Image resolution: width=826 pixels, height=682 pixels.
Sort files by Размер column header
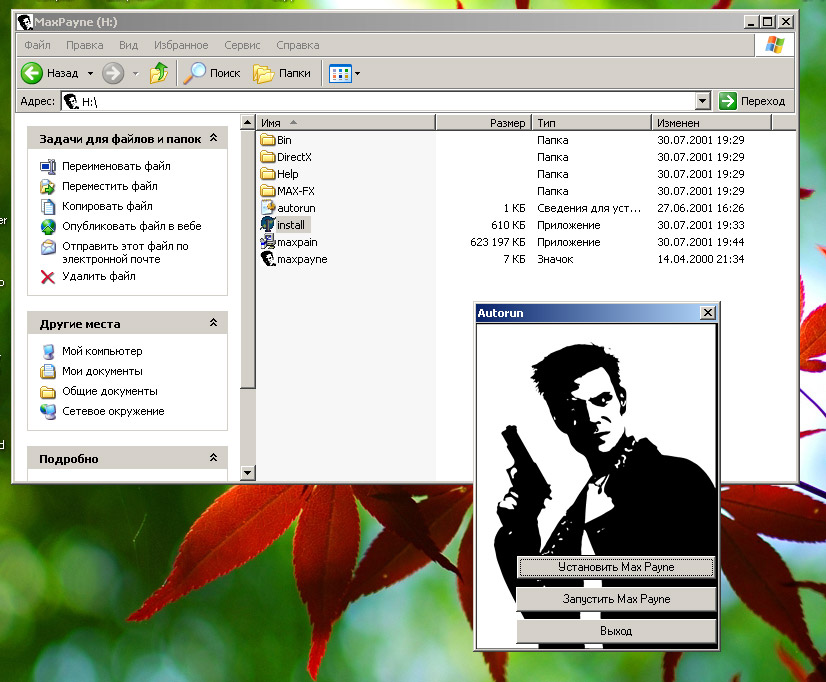[x=483, y=123]
